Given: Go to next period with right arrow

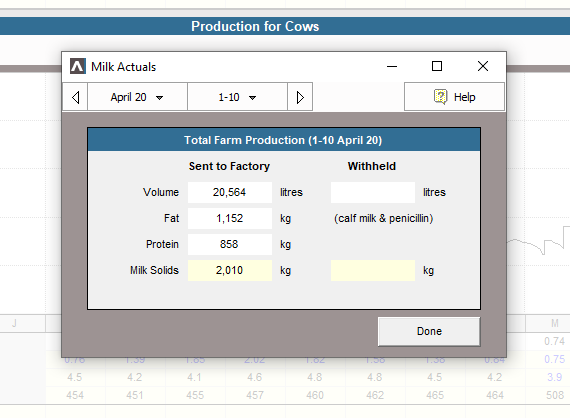Looking at the screenshot, I should pyautogui.click(x=300, y=97).
